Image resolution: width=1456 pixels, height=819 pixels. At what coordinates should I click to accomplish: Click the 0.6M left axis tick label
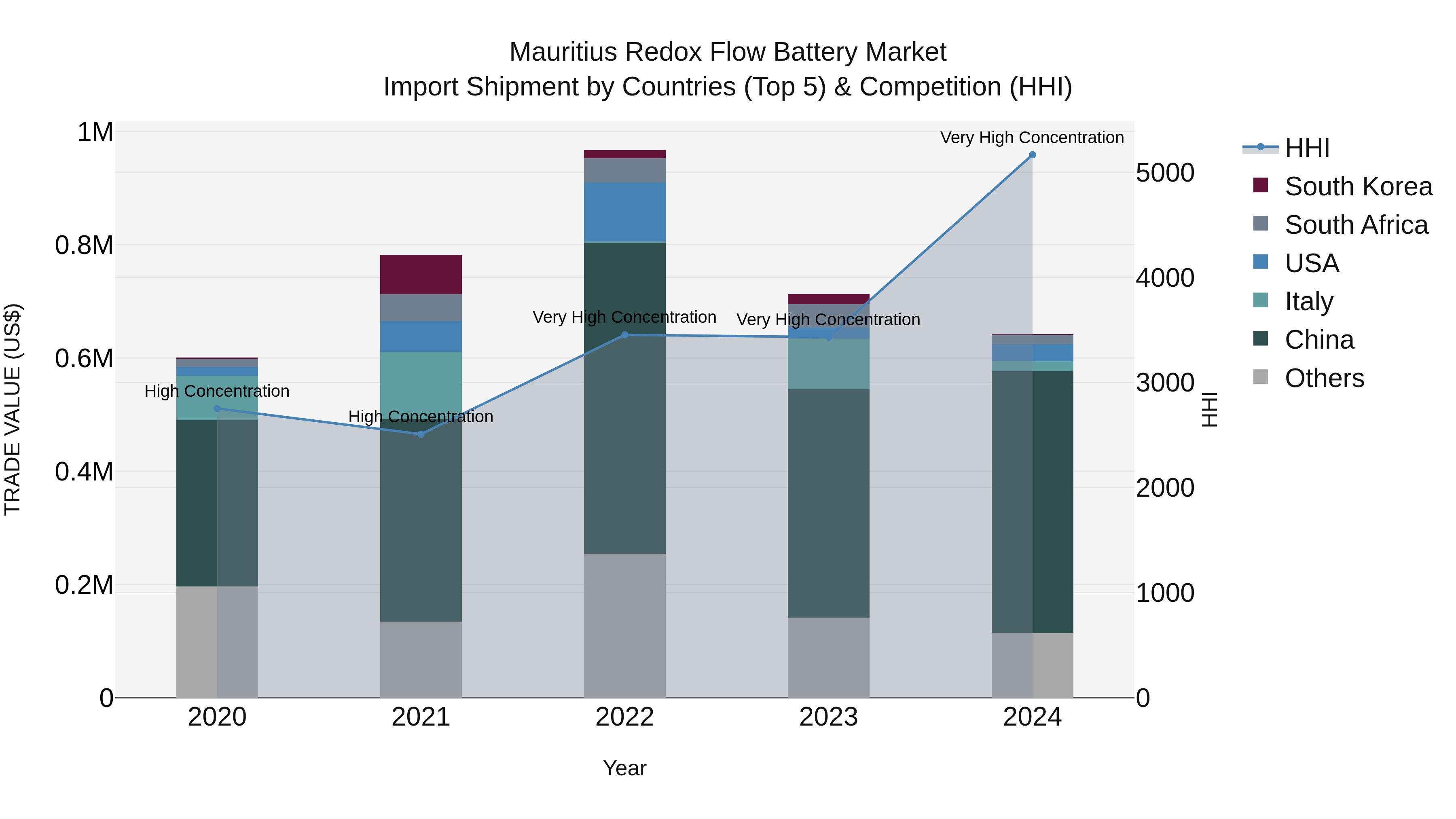click(84, 358)
